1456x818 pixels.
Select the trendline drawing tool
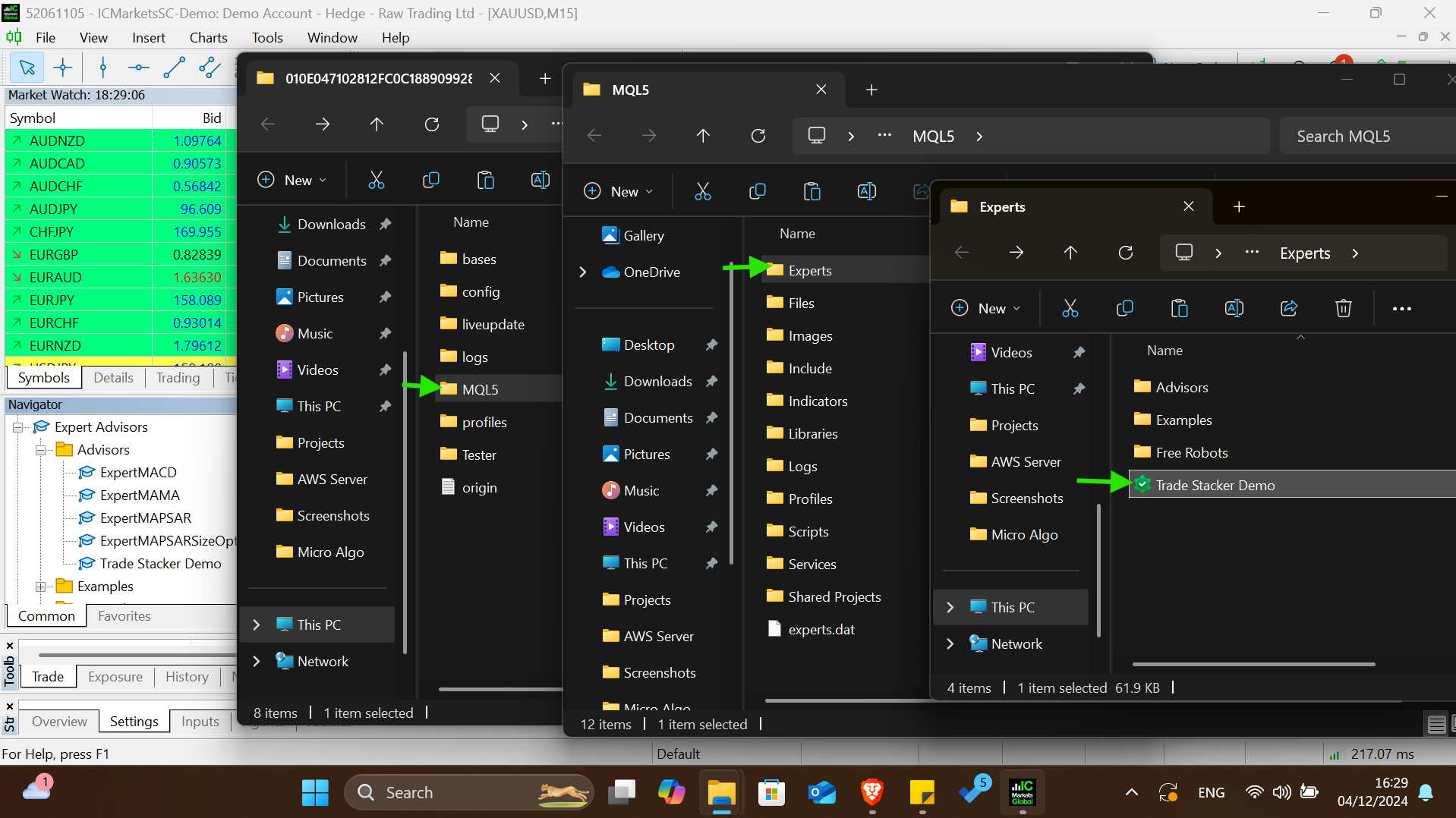point(174,68)
